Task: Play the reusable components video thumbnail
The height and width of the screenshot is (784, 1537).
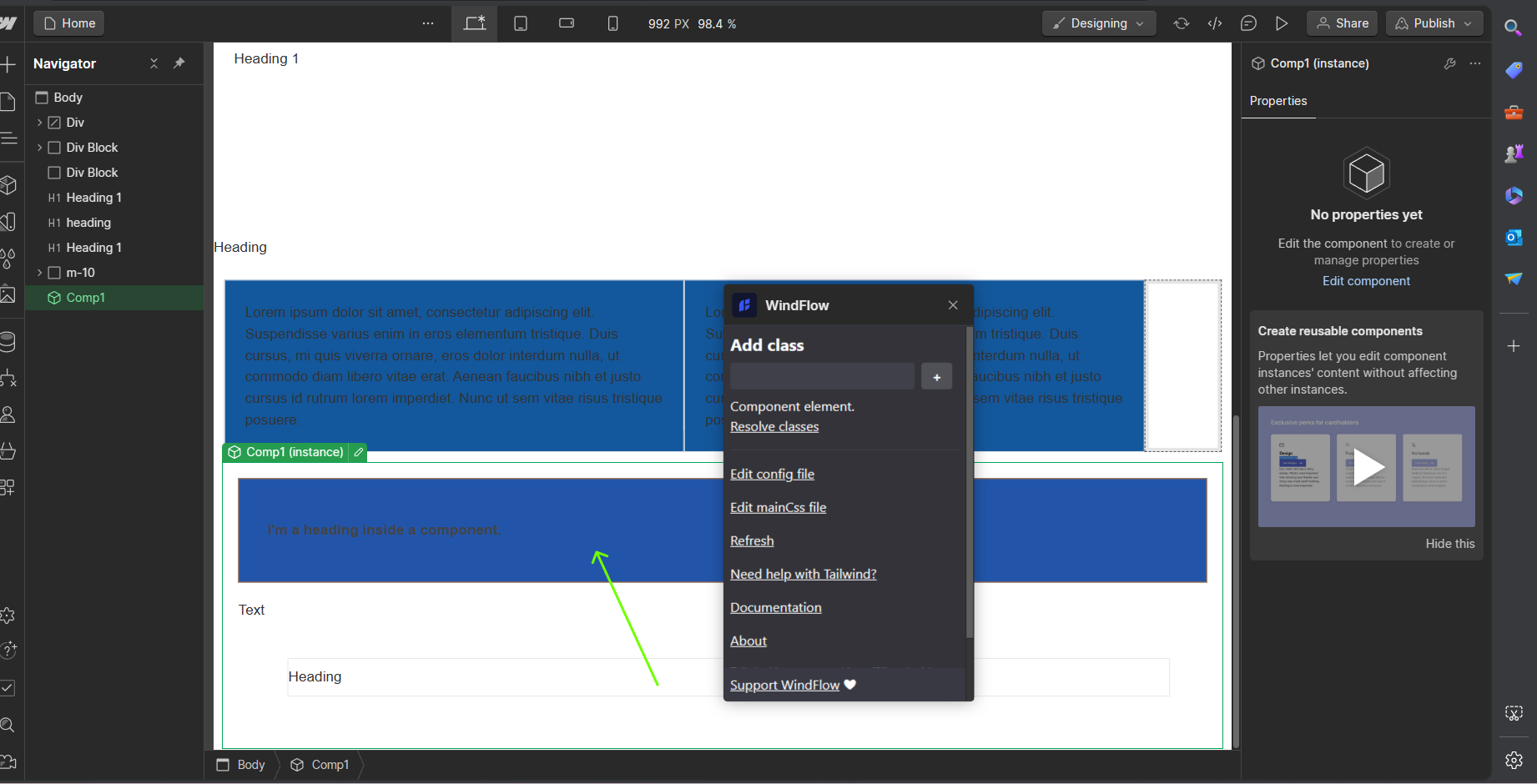Action: pos(1367,466)
